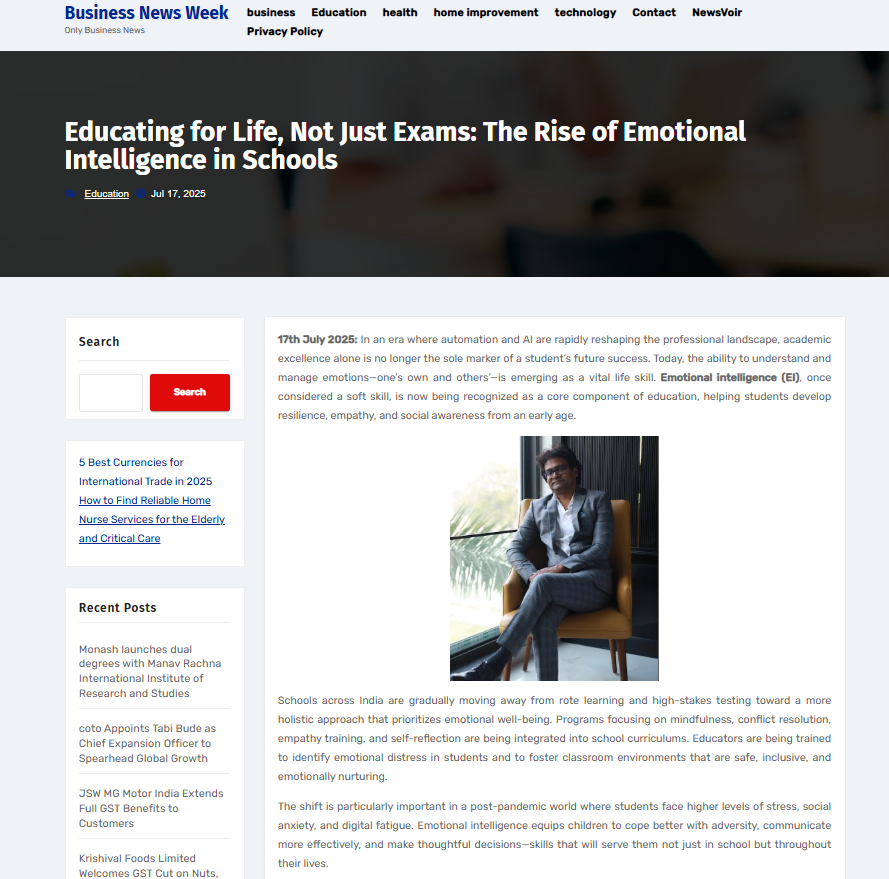Click the clock icon before Jul 17, 2025
Screen dimensions: 889x879
pyautogui.click(x=141, y=194)
